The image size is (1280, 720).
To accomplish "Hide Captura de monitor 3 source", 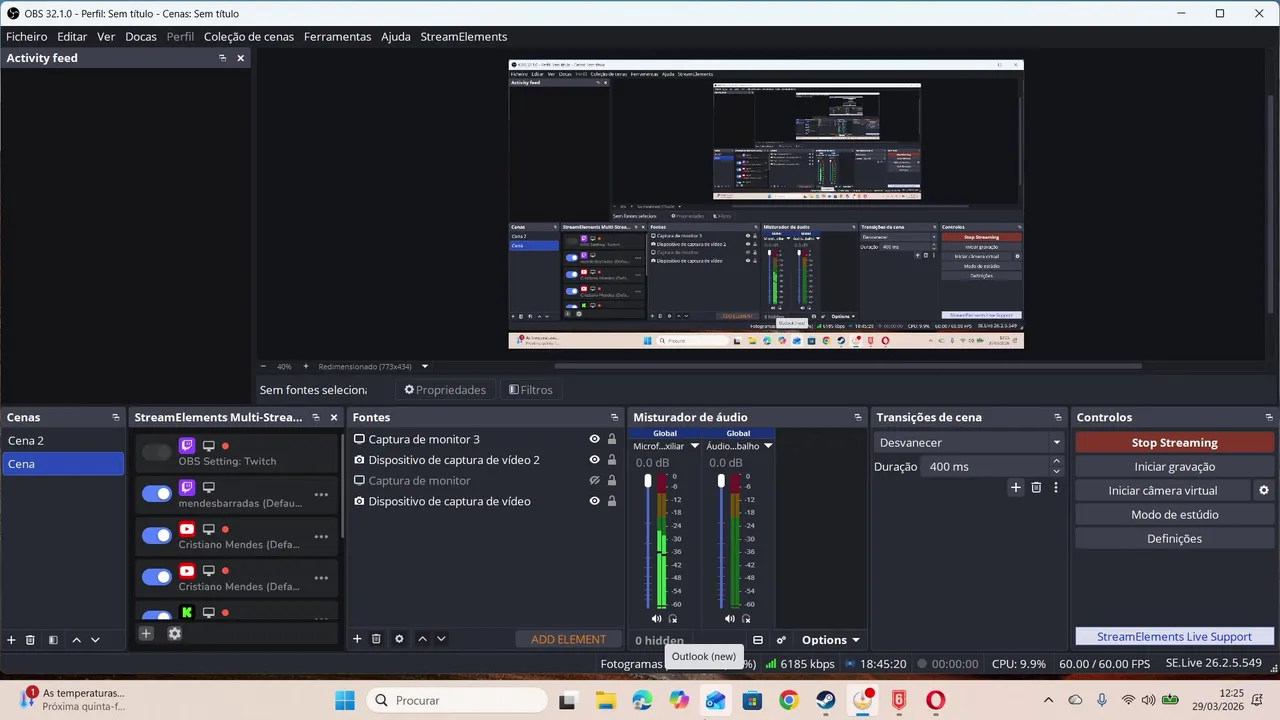I will pyautogui.click(x=595, y=439).
